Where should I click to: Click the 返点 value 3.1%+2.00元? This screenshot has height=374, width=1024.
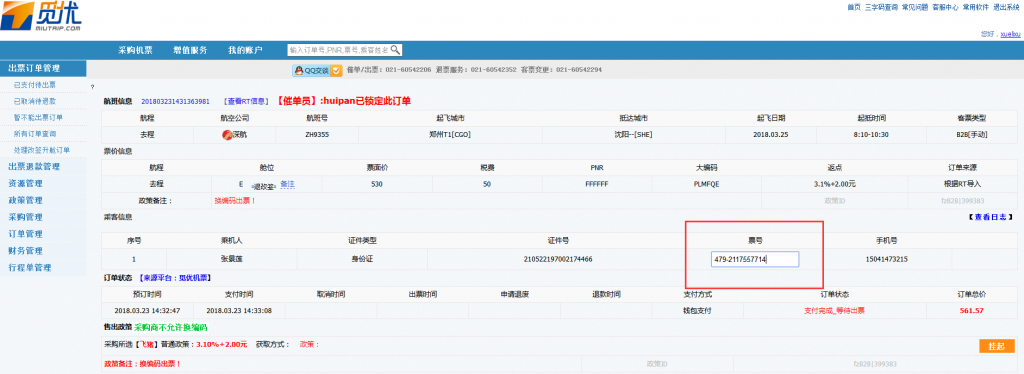[x=835, y=184]
